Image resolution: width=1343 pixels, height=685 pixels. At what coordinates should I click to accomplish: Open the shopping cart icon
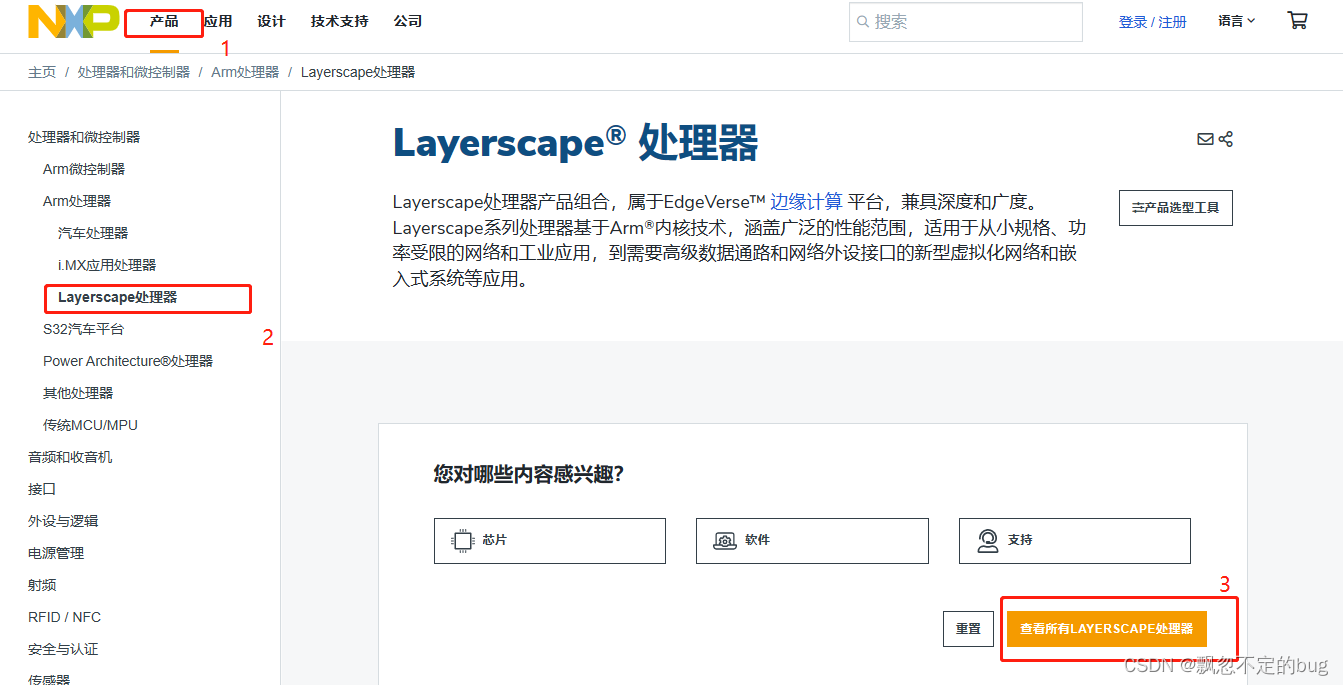1297,20
